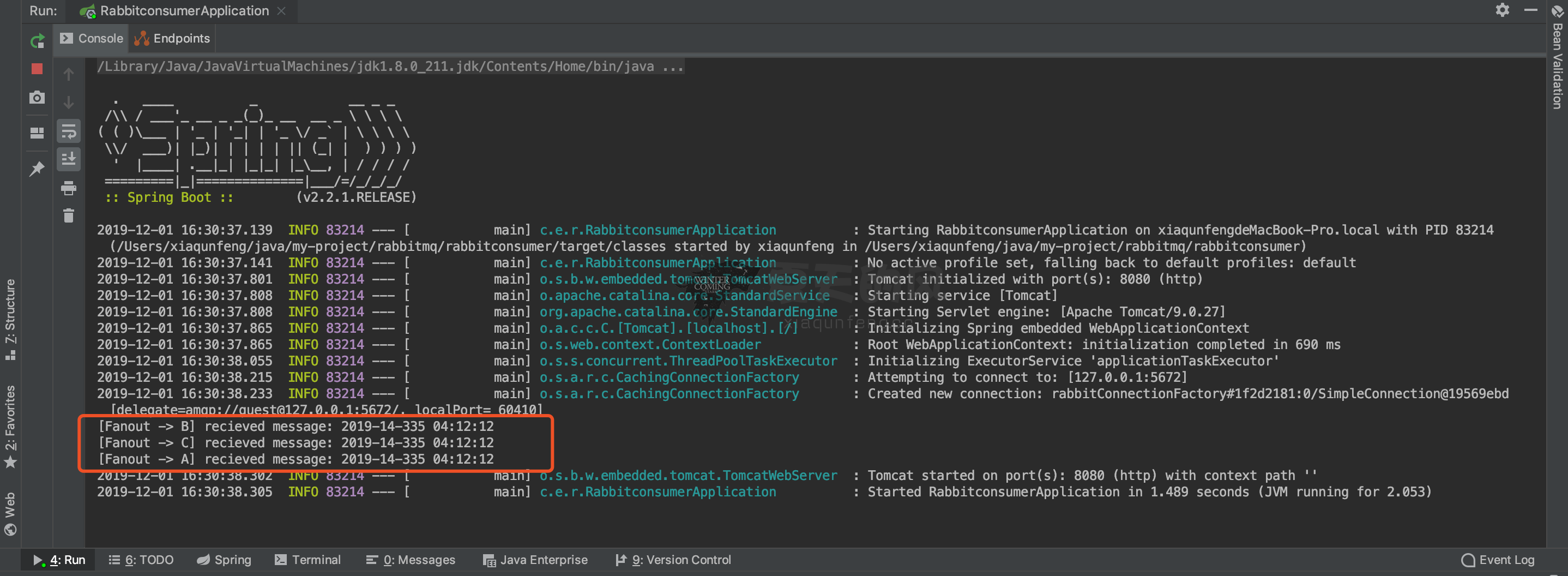Switch to the Console tab

click(x=92, y=38)
